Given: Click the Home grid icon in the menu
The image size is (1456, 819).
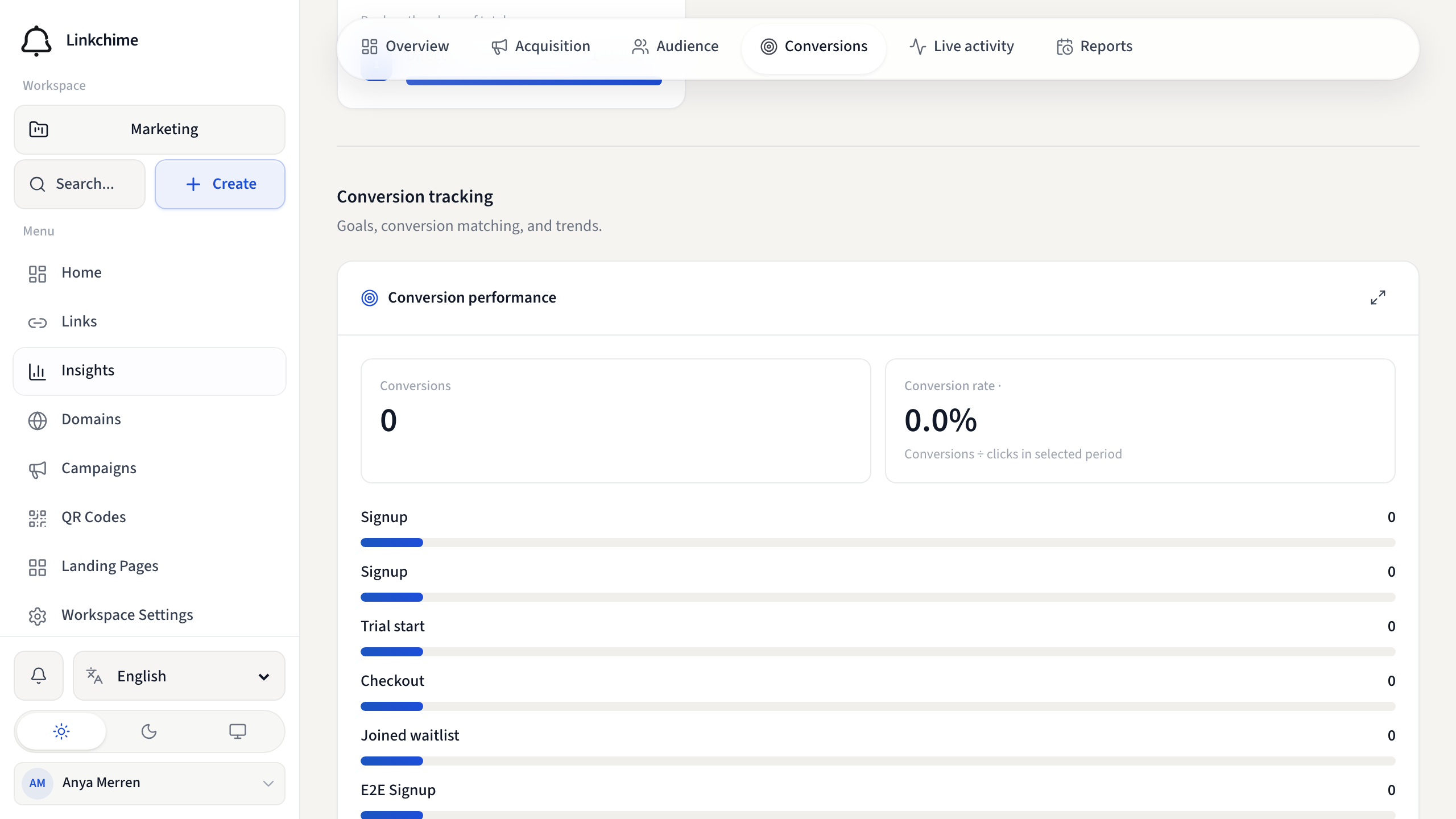Looking at the screenshot, I should [x=38, y=274].
